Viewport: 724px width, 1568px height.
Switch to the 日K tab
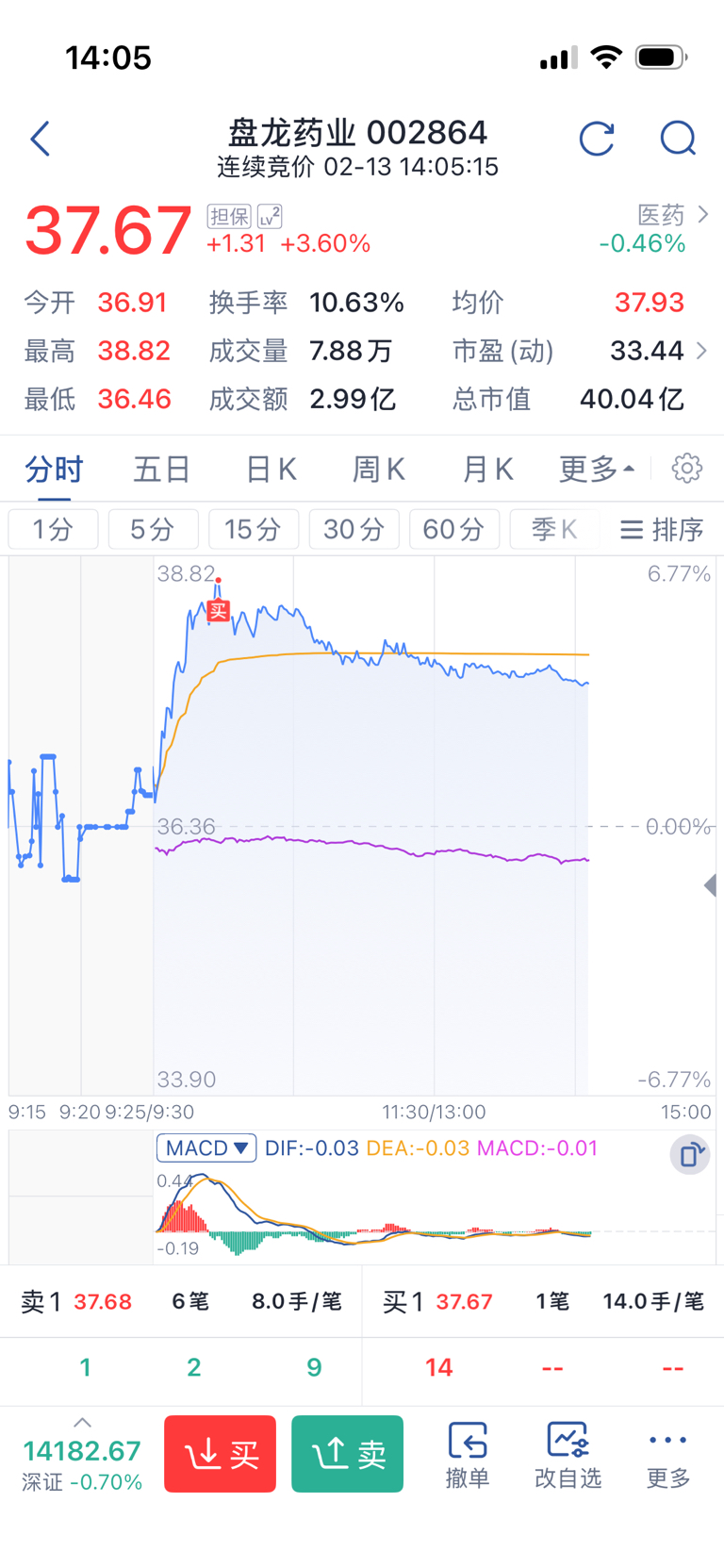(271, 469)
